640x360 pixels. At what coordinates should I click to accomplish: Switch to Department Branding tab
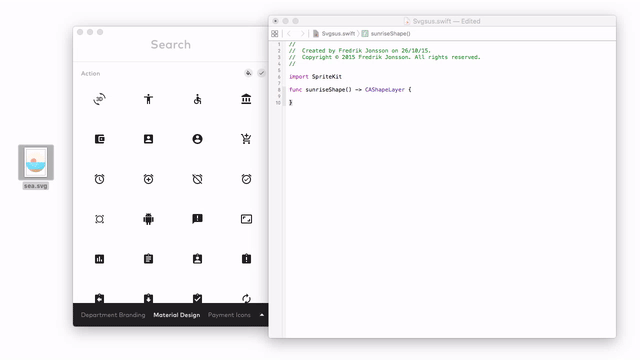click(x=113, y=315)
